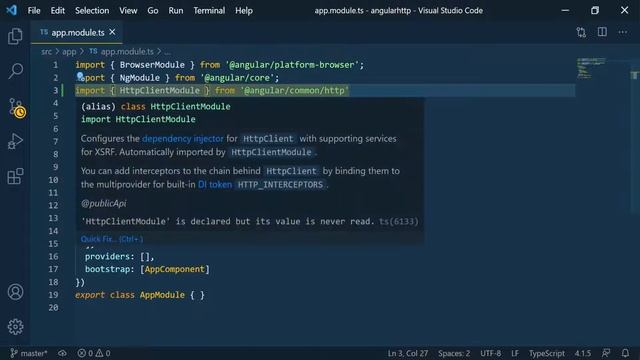640x360 pixels.
Task: Click NgModule in the line 2 import
Action: (x=140, y=78)
